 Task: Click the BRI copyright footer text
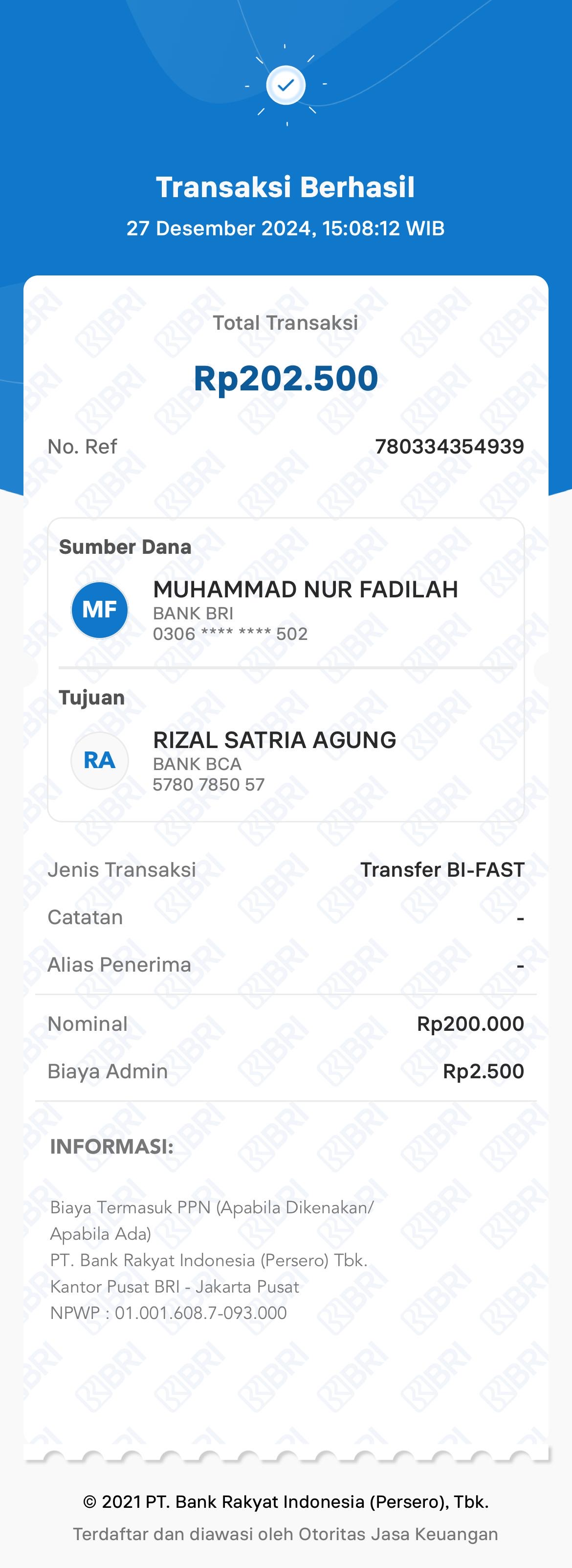click(286, 1501)
